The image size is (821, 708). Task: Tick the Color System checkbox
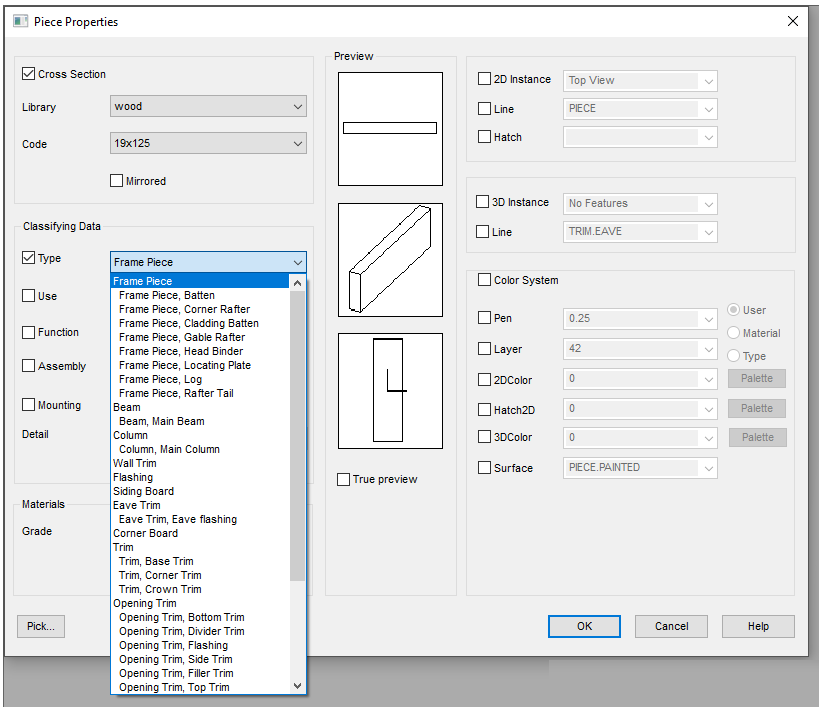coord(485,281)
